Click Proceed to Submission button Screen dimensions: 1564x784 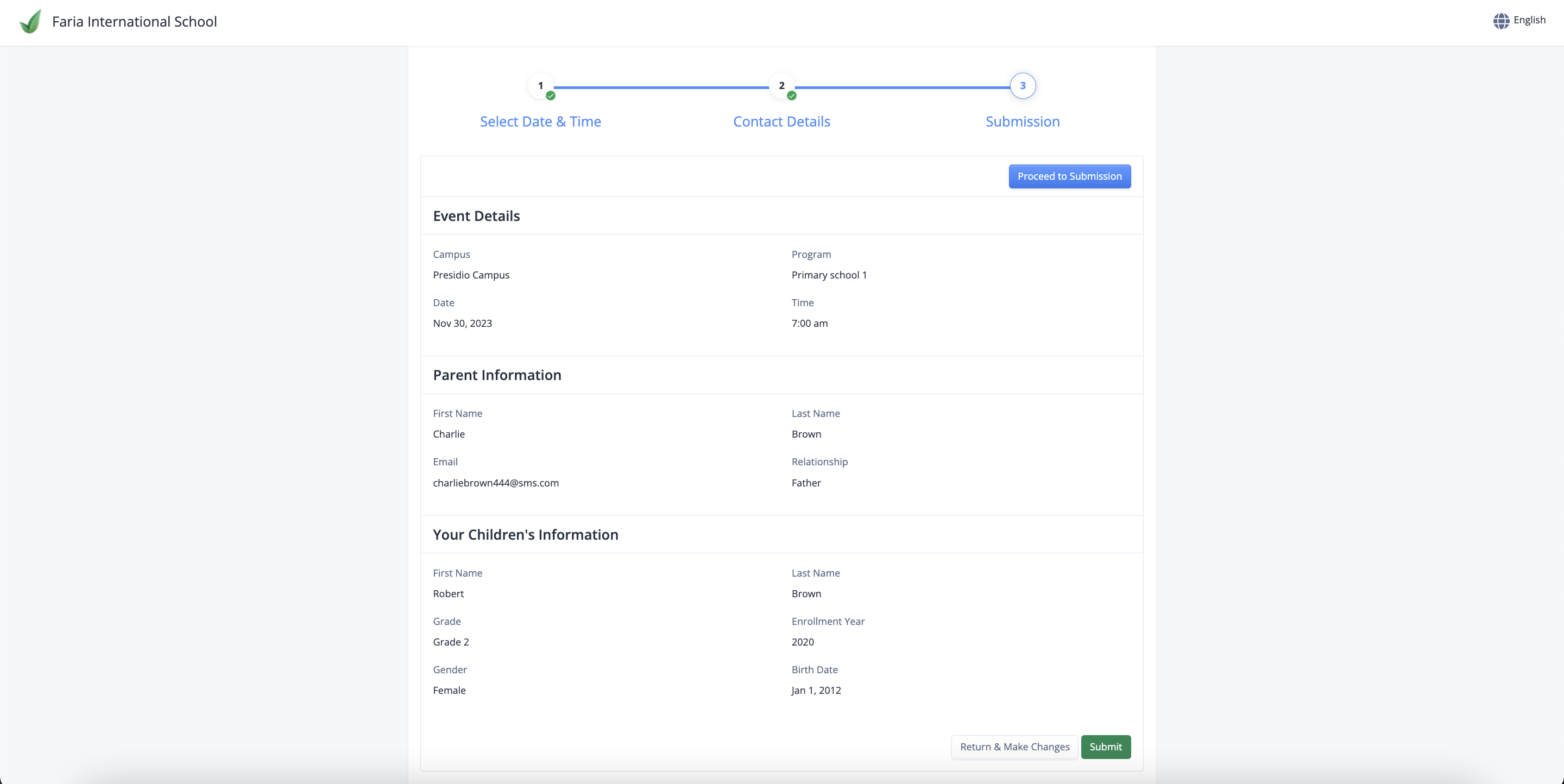coord(1069,176)
